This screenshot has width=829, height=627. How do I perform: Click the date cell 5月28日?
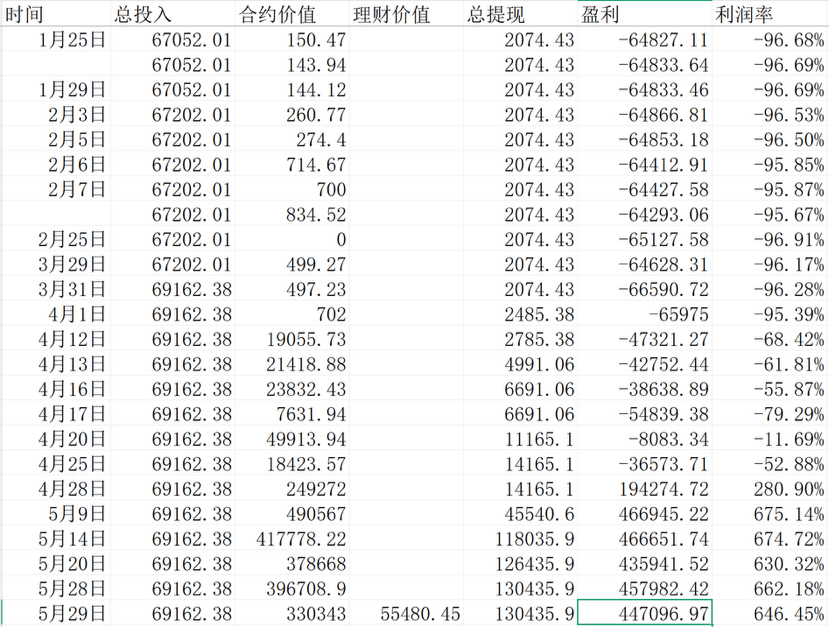coord(55,588)
